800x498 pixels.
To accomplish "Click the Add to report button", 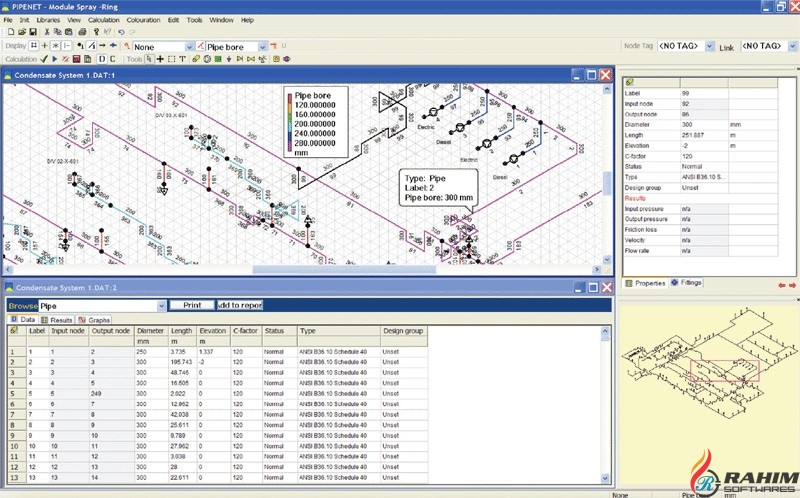I will pos(239,305).
